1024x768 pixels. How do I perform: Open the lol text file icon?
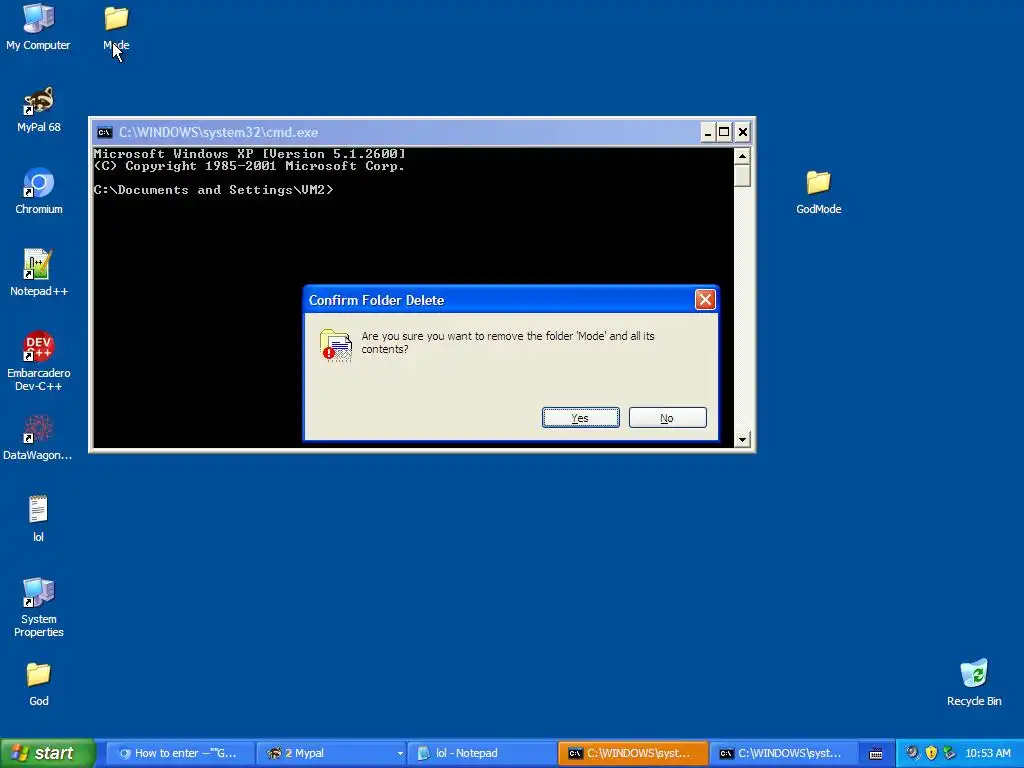(x=39, y=519)
